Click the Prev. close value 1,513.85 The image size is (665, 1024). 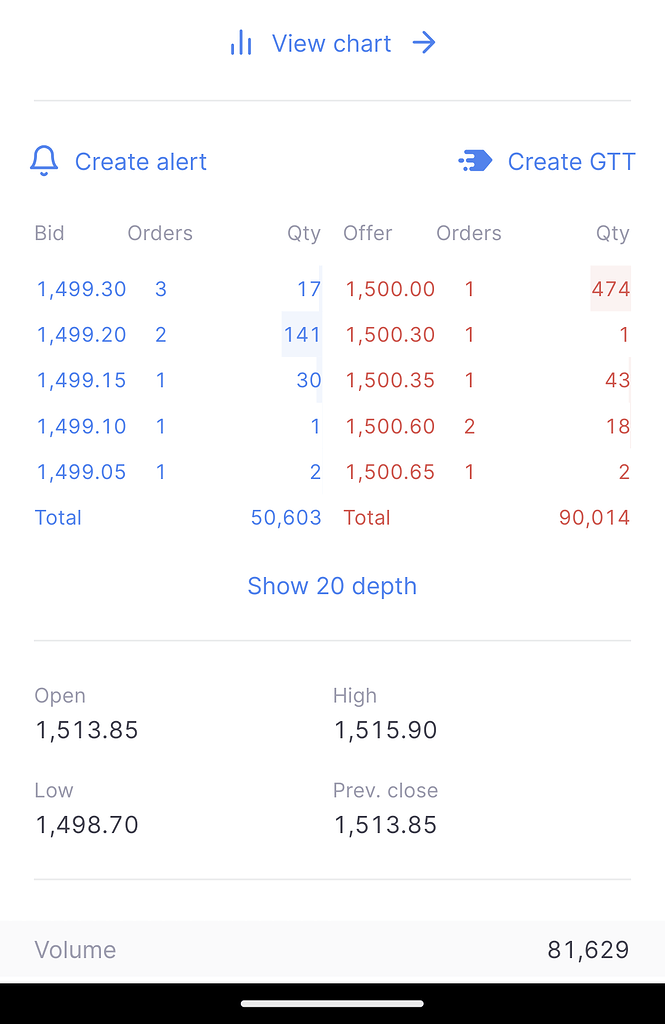point(385,825)
